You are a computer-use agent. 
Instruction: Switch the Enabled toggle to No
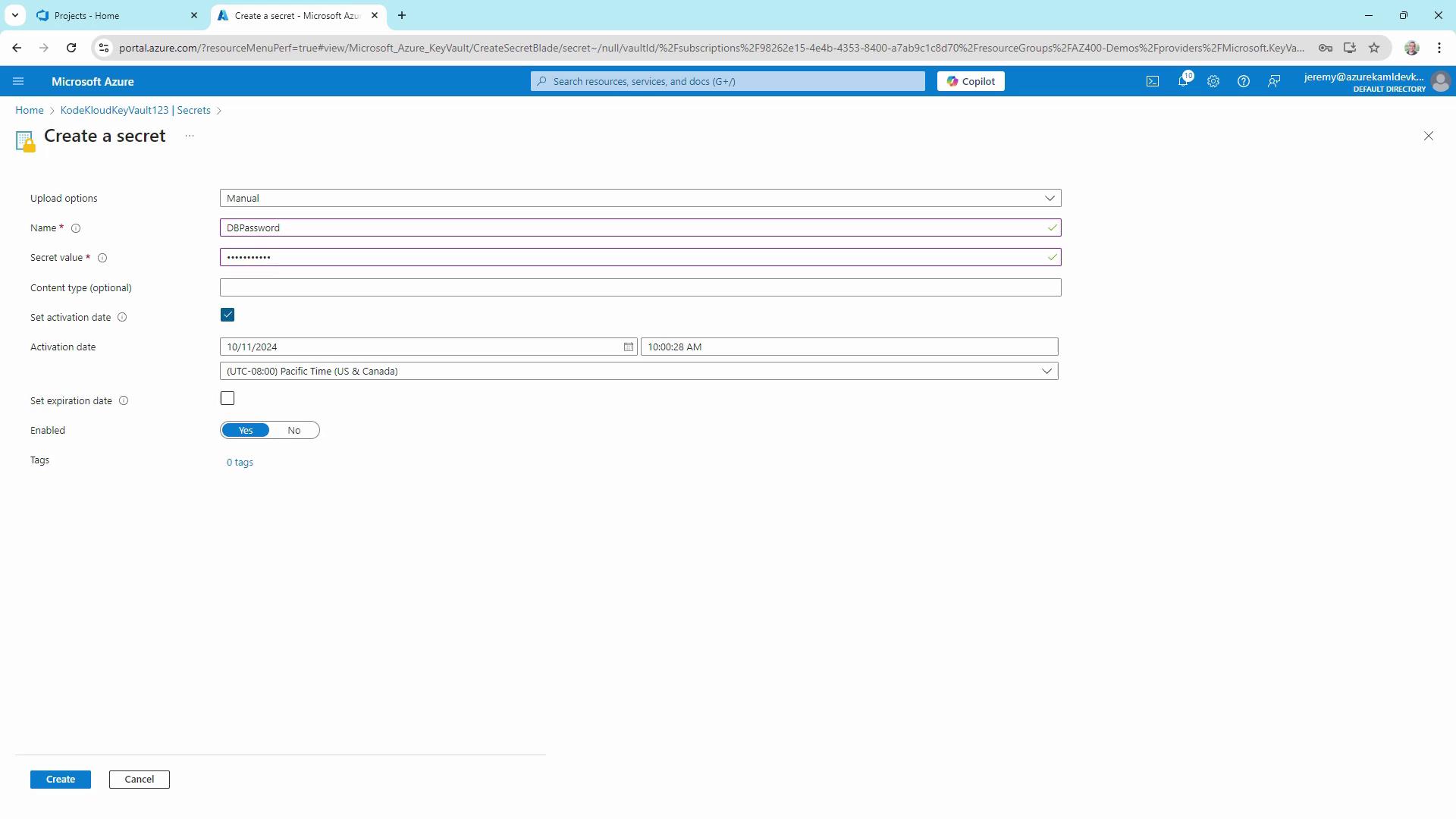coord(293,430)
